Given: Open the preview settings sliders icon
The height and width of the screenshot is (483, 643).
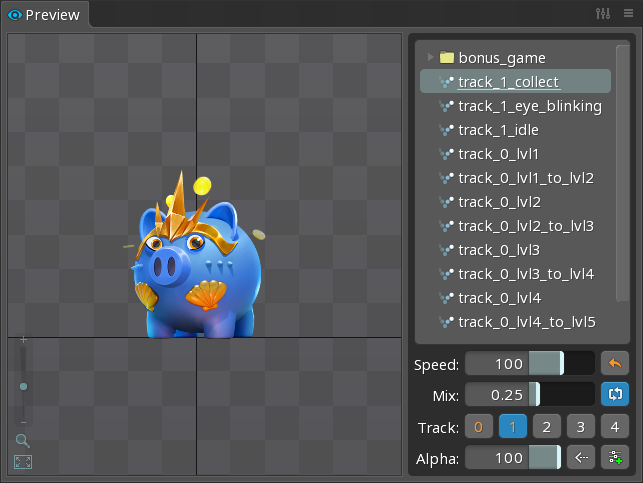Looking at the screenshot, I should [x=602, y=14].
